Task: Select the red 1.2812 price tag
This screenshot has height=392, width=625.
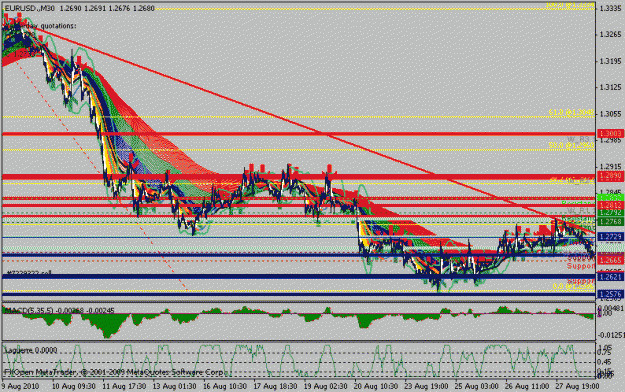Action: tap(610, 205)
